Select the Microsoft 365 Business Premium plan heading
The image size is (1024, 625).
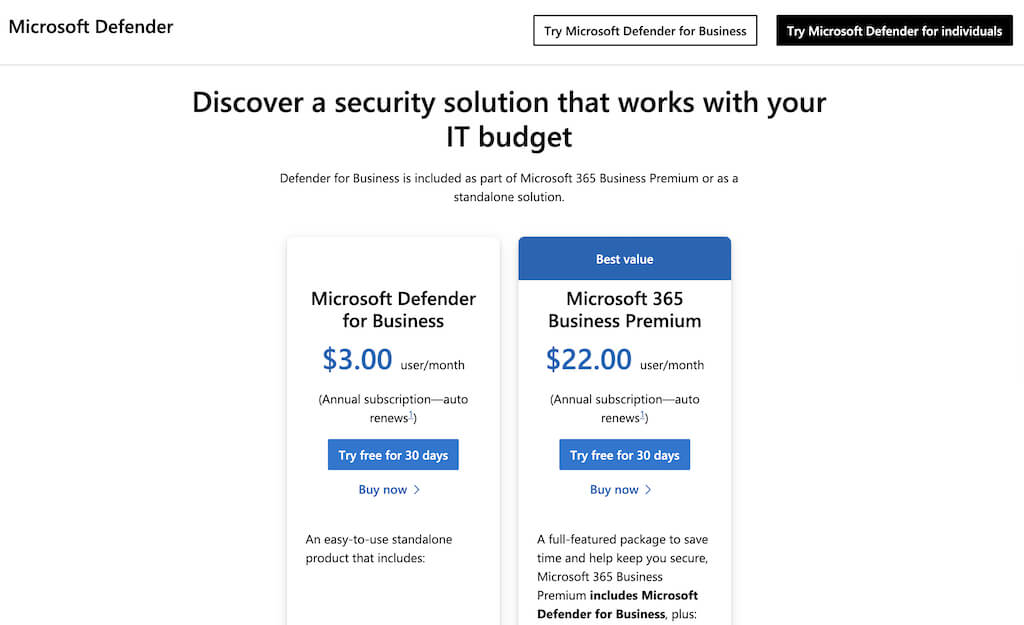[x=624, y=310]
